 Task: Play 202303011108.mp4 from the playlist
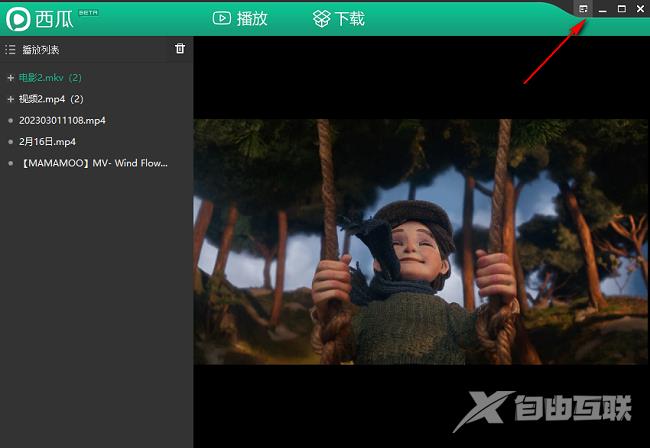[x=62, y=120]
